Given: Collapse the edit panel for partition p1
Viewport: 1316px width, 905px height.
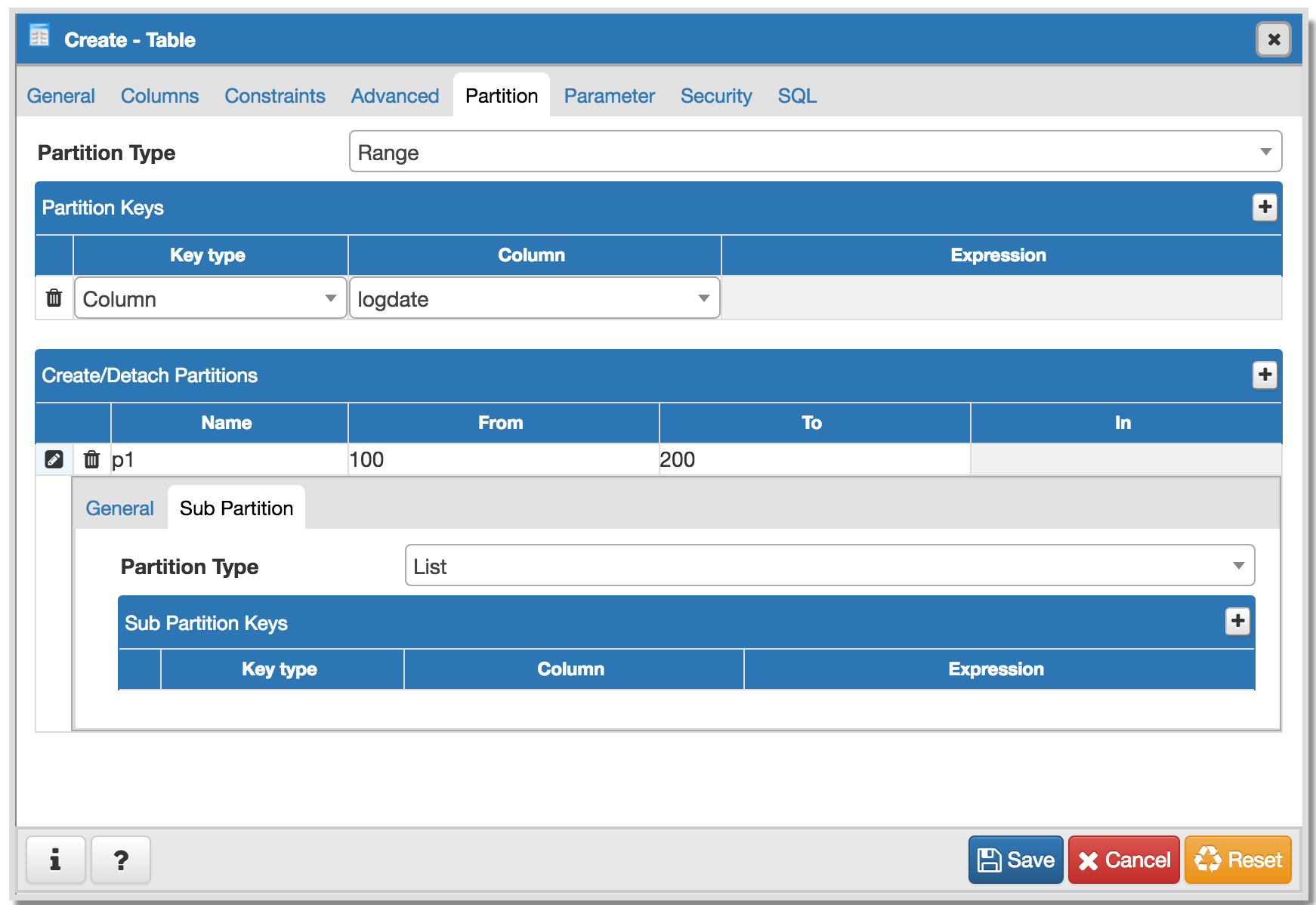Looking at the screenshot, I should (54, 459).
